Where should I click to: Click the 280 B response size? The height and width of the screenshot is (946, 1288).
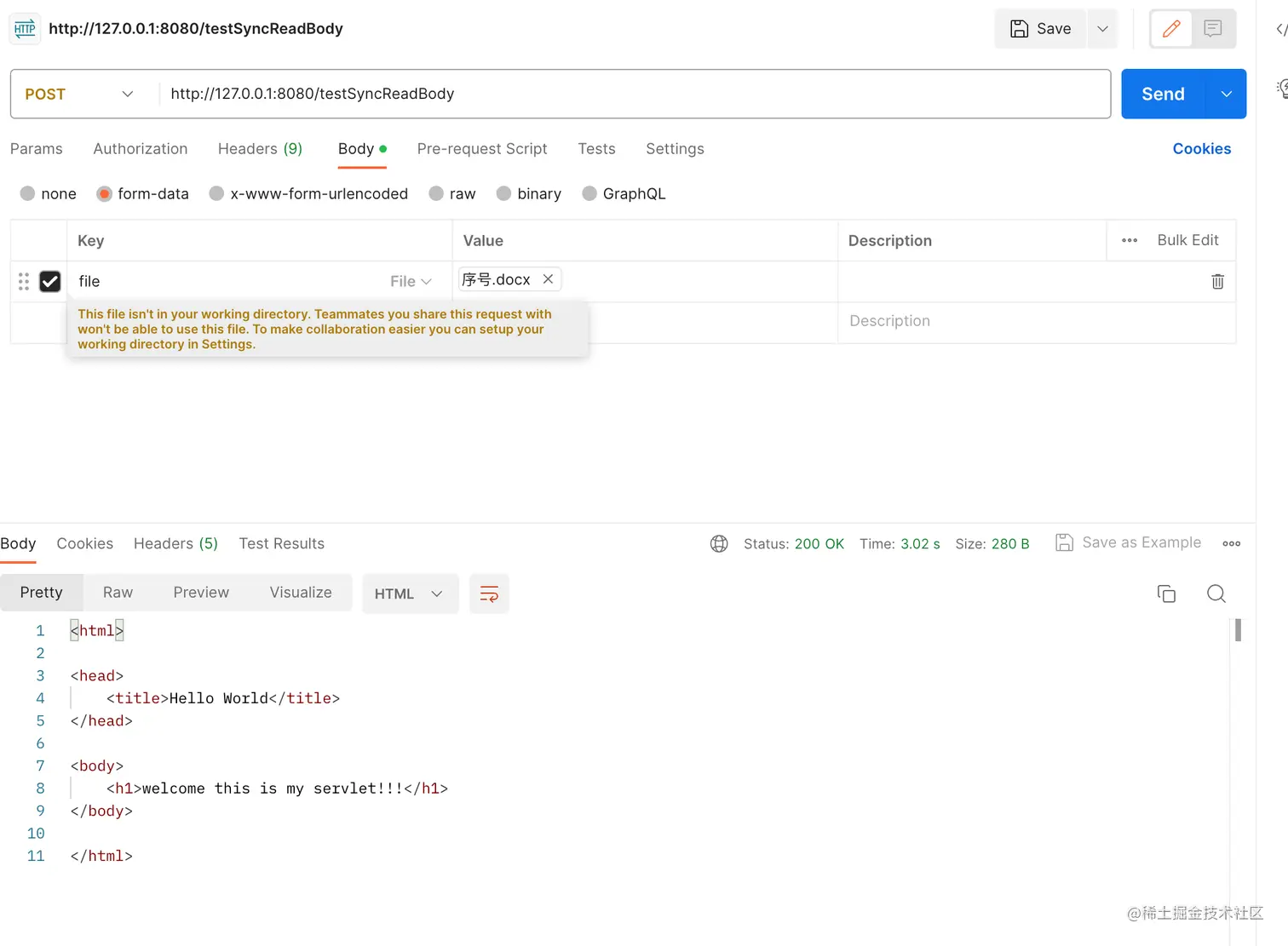tap(1010, 543)
